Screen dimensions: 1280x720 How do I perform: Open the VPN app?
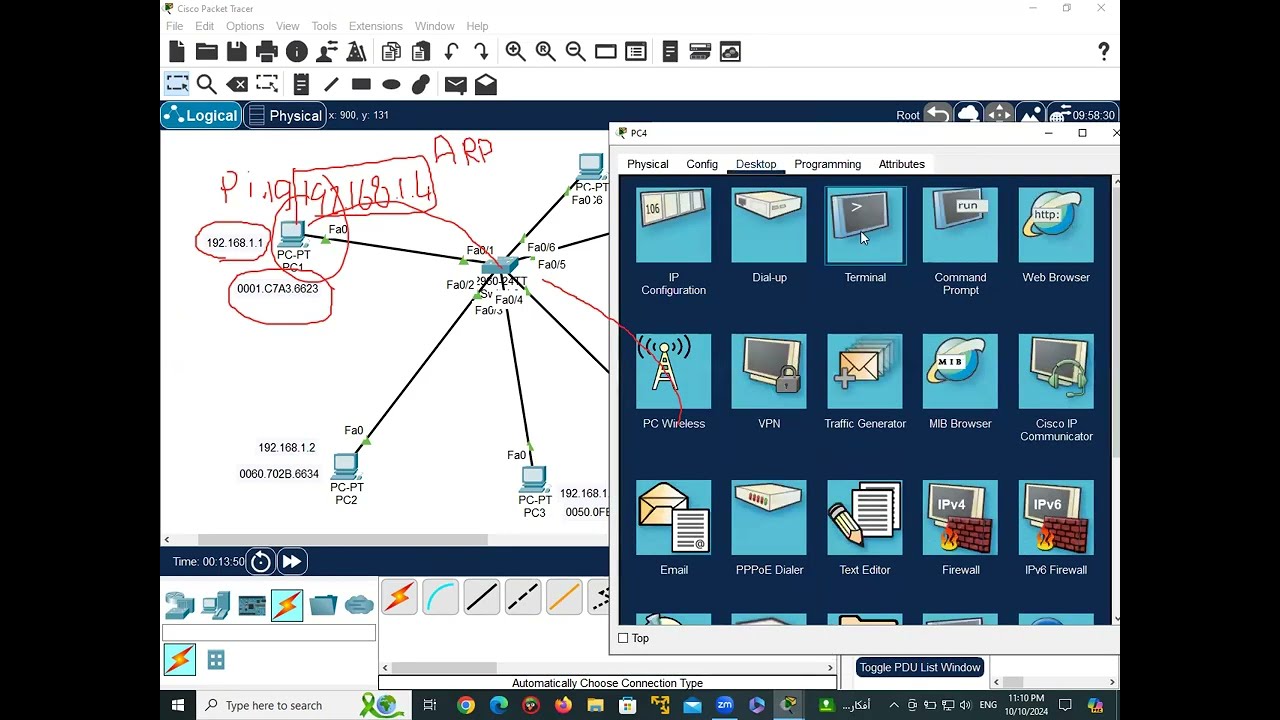(769, 372)
